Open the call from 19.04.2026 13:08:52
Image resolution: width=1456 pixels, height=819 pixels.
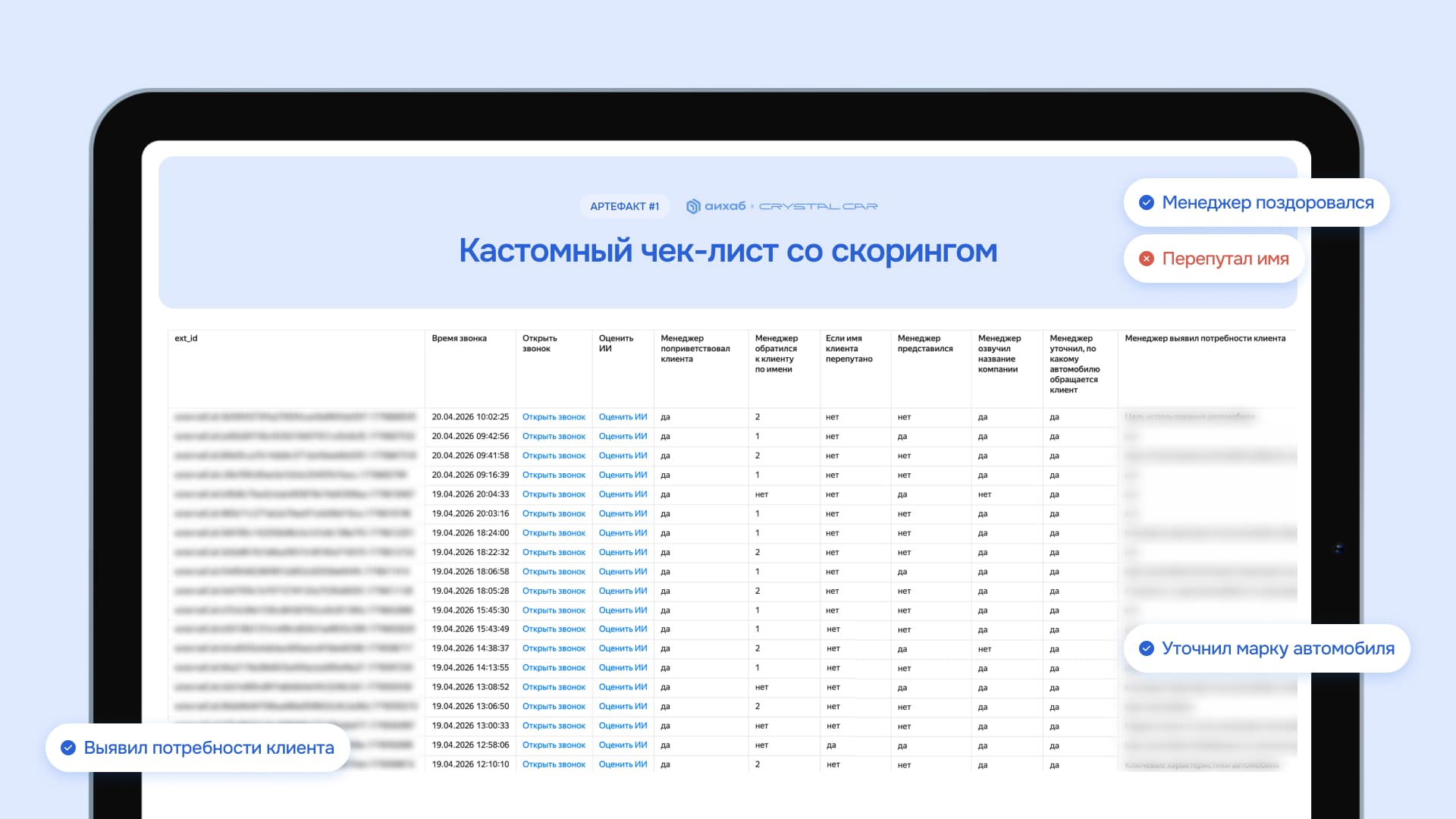pos(554,687)
